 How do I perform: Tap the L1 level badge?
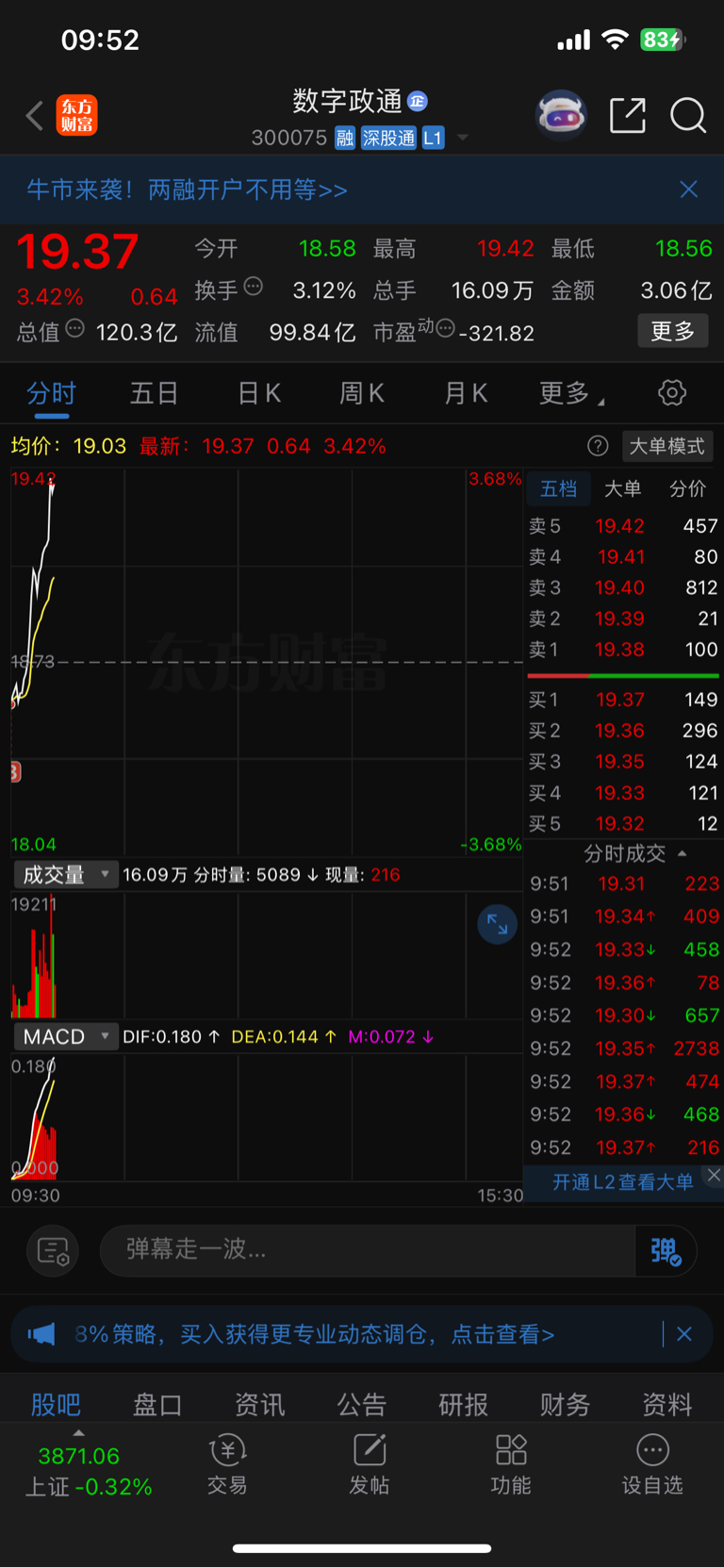433,139
